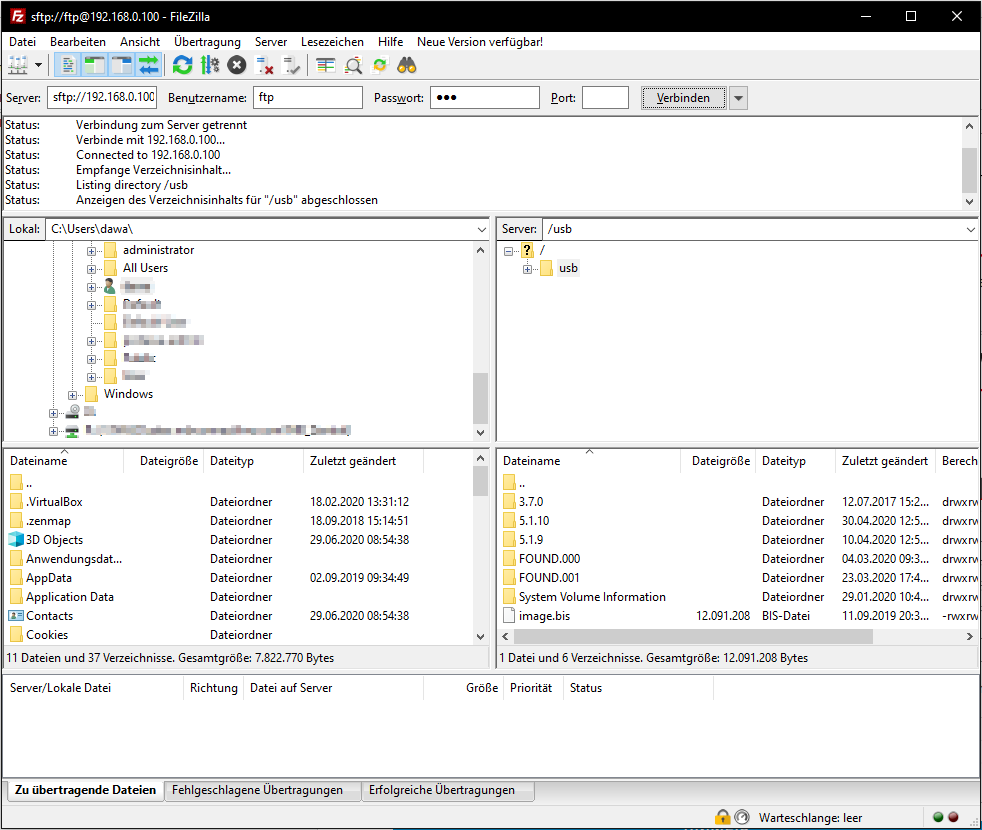Click the message log vertical scrollbar
Viewport: 982px width, 830px height.
click(969, 163)
